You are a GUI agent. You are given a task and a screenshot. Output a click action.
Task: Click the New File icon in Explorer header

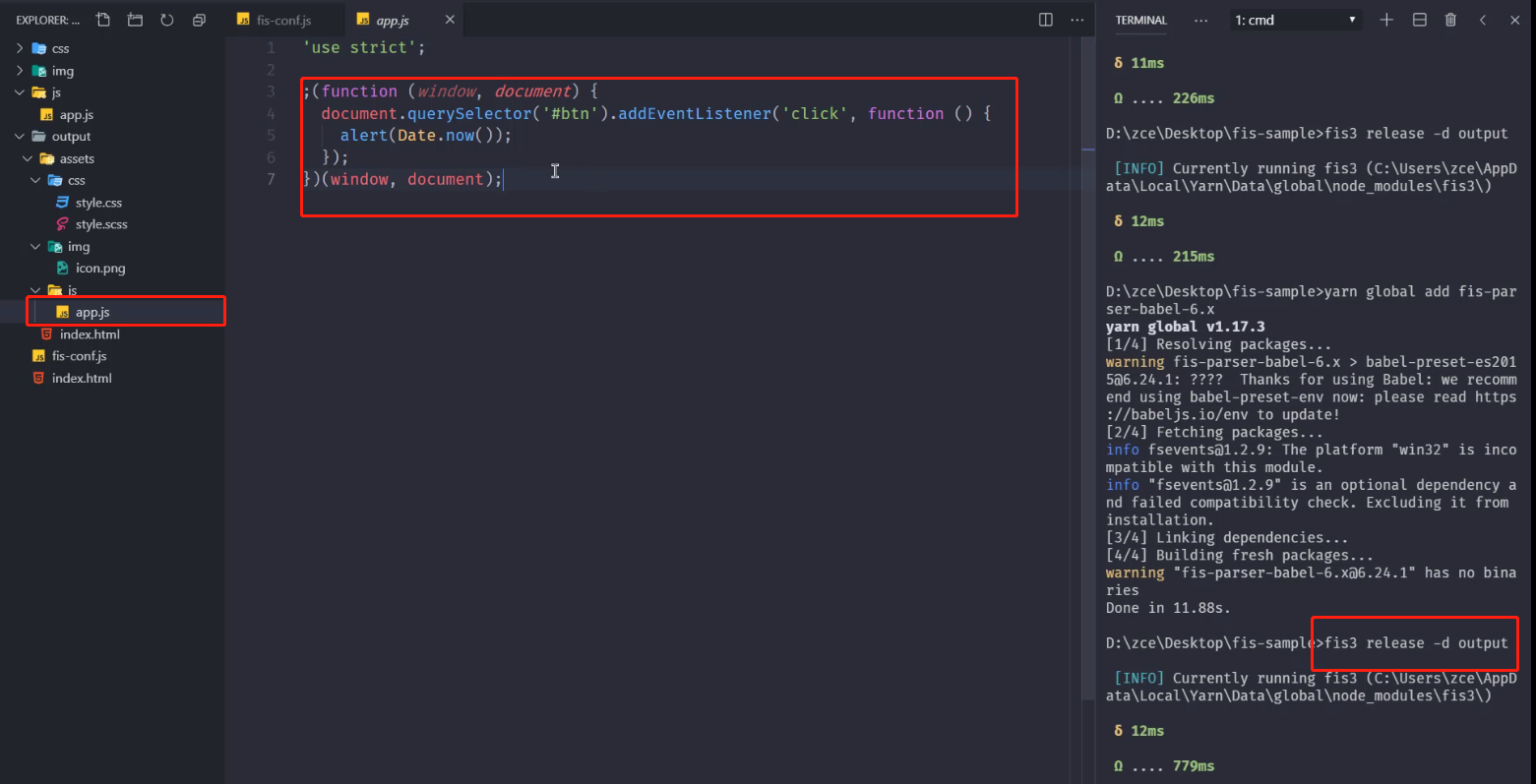(103, 20)
